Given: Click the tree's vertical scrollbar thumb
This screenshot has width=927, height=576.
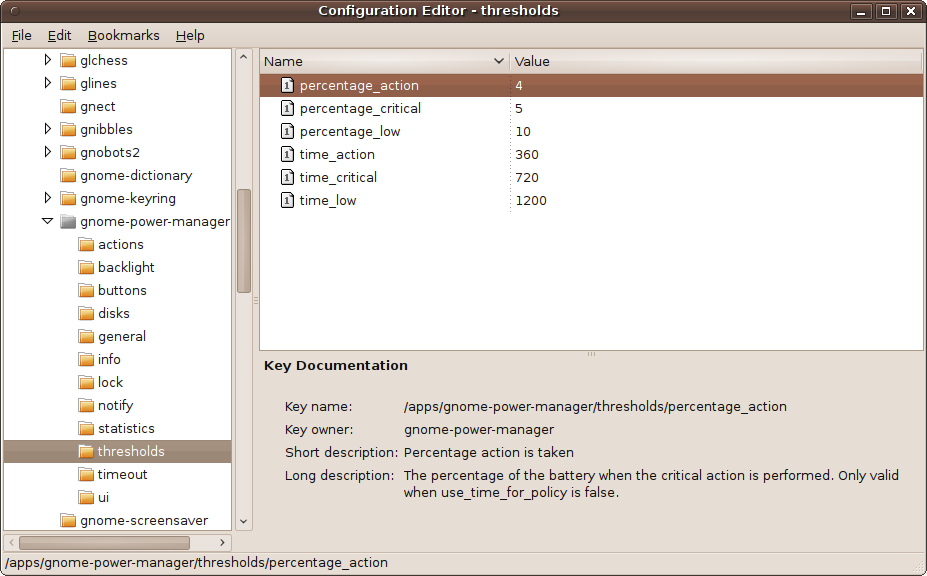Looking at the screenshot, I should 244,241.
